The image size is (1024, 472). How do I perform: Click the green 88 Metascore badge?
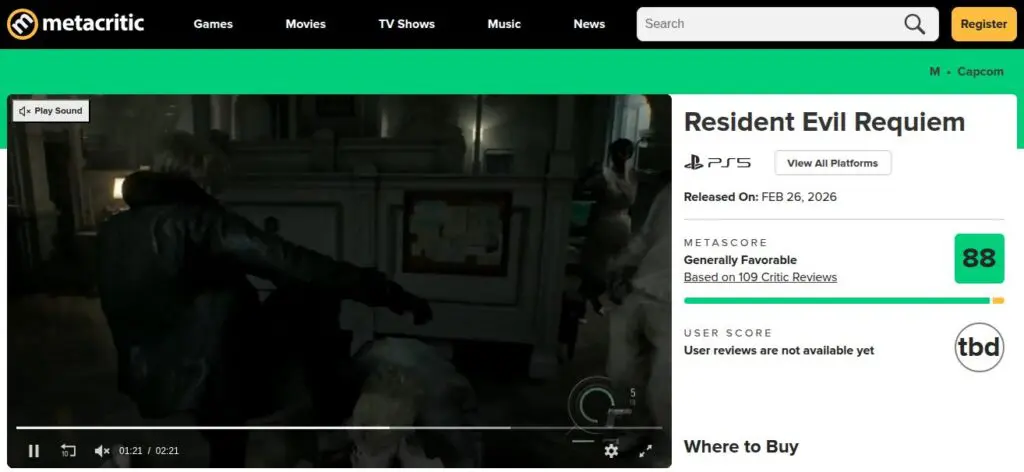click(978, 259)
